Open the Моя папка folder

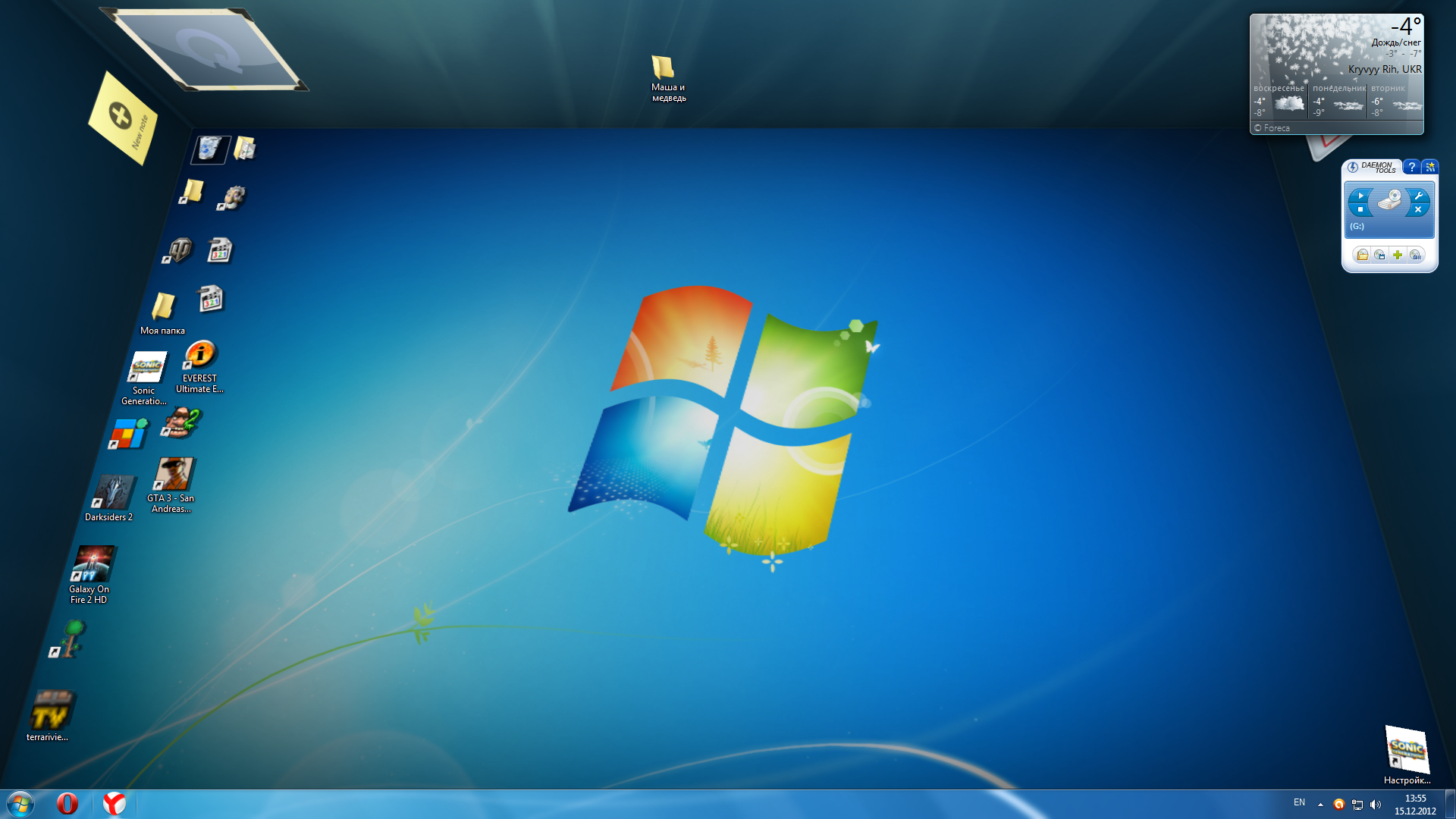pyautogui.click(x=162, y=314)
